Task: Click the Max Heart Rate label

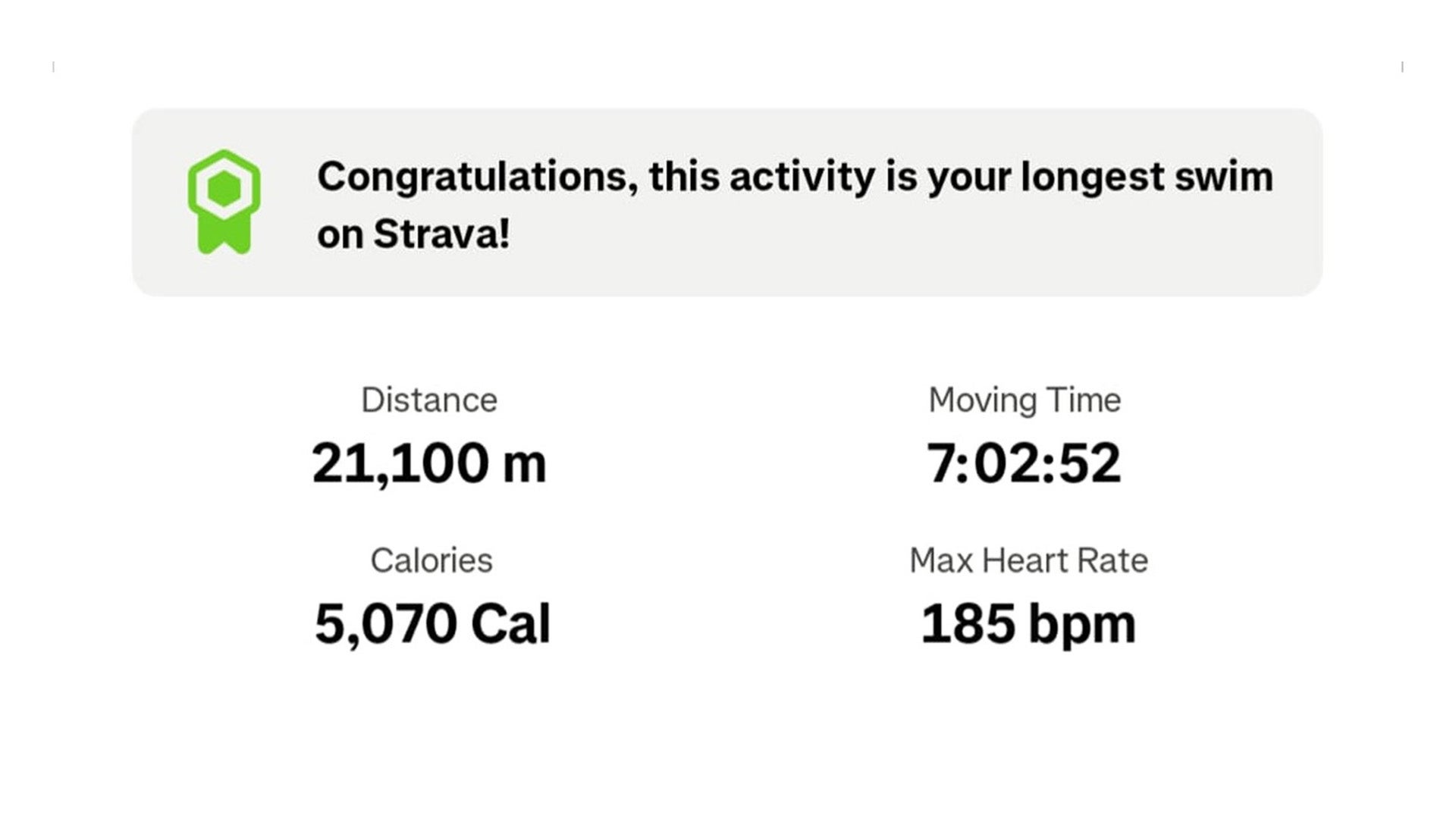Action: coord(1028,560)
